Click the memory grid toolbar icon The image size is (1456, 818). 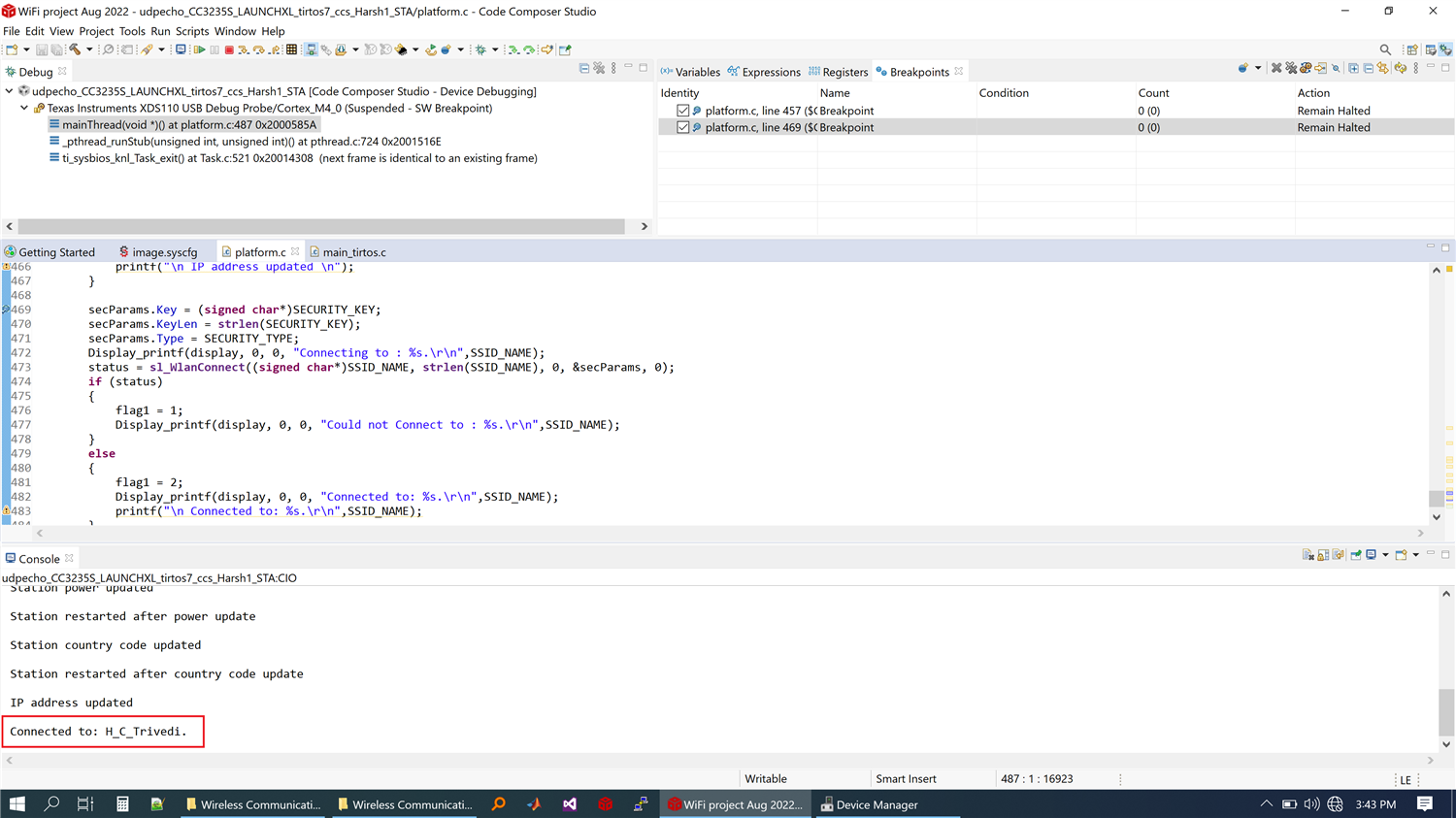291,49
